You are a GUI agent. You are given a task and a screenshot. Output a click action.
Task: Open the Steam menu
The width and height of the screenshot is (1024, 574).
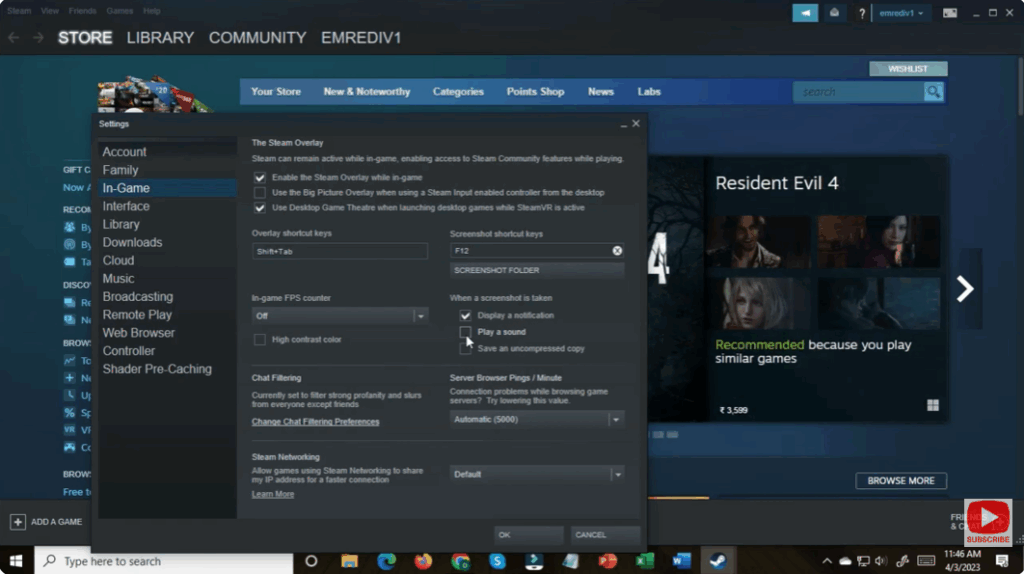coord(19,10)
